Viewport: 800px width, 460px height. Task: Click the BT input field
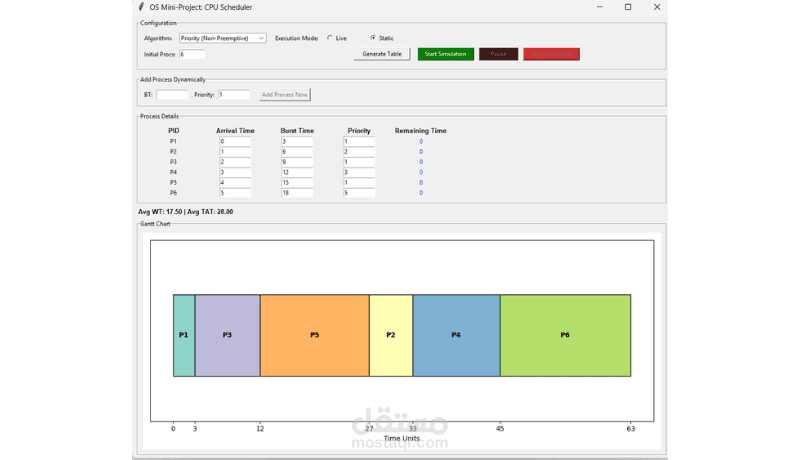coord(172,95)
